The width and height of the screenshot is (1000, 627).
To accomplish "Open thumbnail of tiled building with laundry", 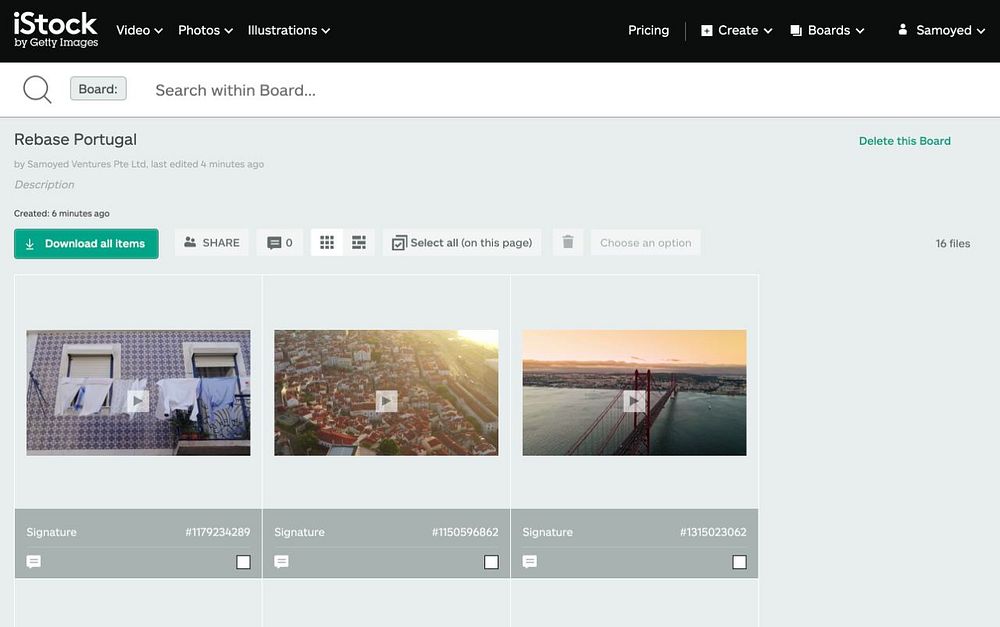I will click(138, 392).
